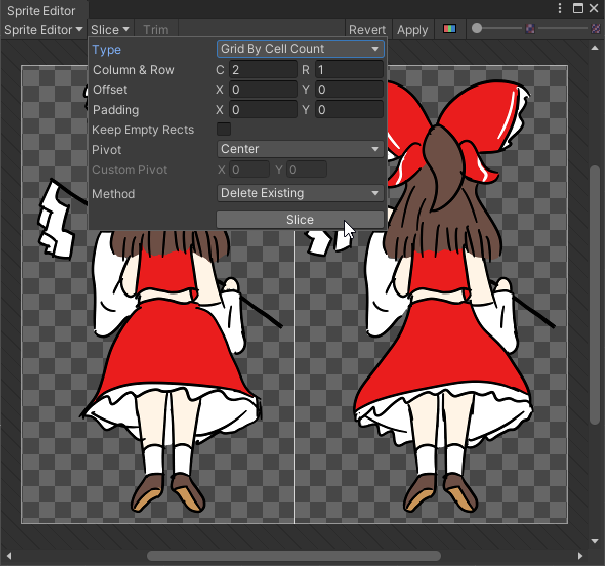This screenshot has height=566, width=605.
Task: Click the mip level slider track
Action: [563, 29]
